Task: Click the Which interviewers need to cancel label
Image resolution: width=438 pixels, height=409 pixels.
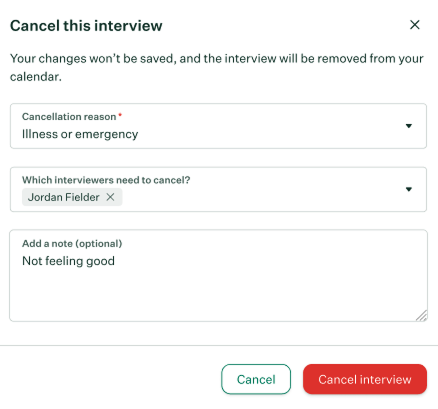Action: 106,180
